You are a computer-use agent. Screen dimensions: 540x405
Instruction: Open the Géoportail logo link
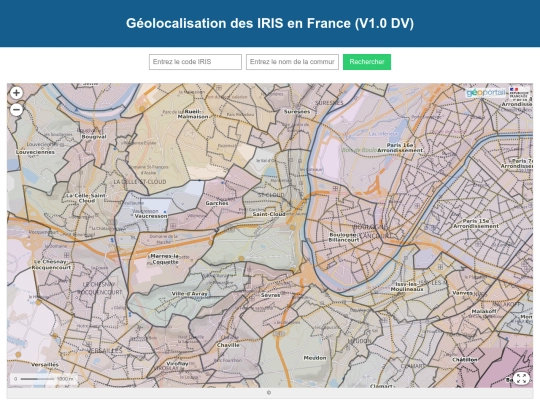(x=486, y=93)
